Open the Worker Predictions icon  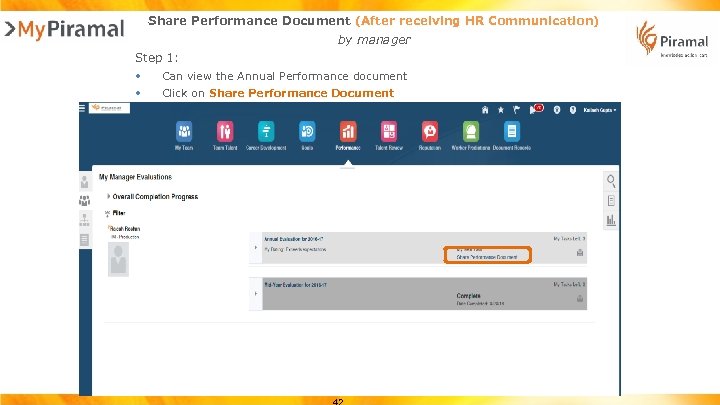click(x=471, y=132)
